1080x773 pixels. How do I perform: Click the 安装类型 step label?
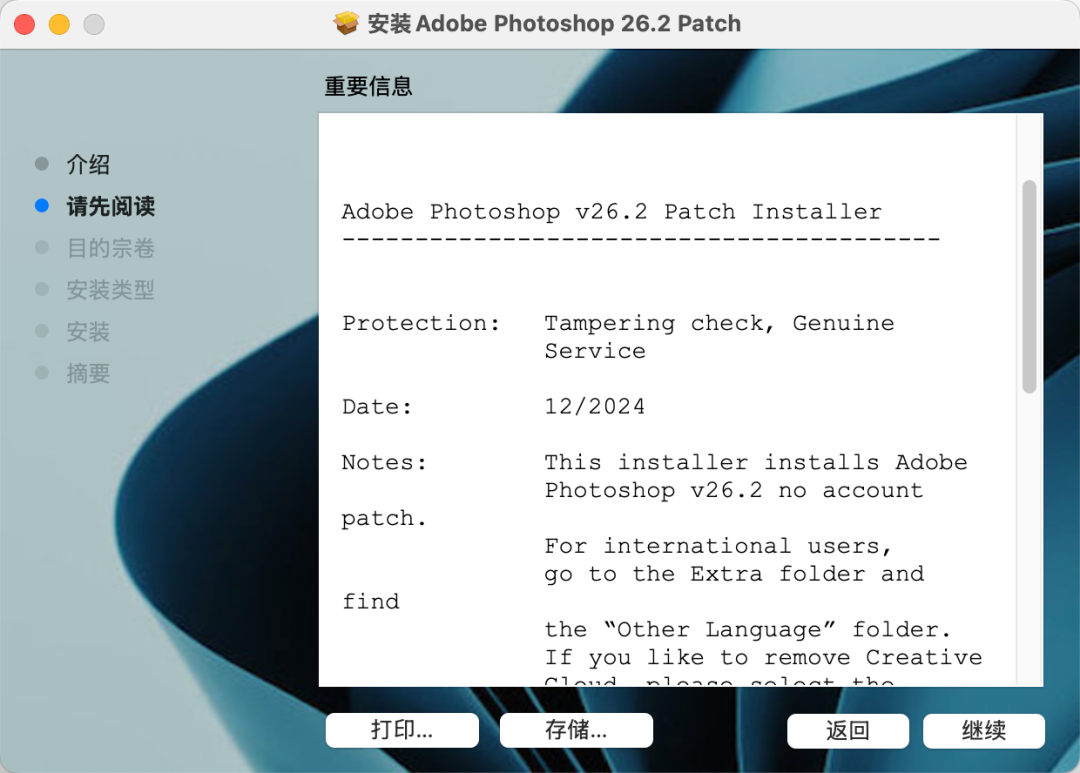click(x=110, y=290)
